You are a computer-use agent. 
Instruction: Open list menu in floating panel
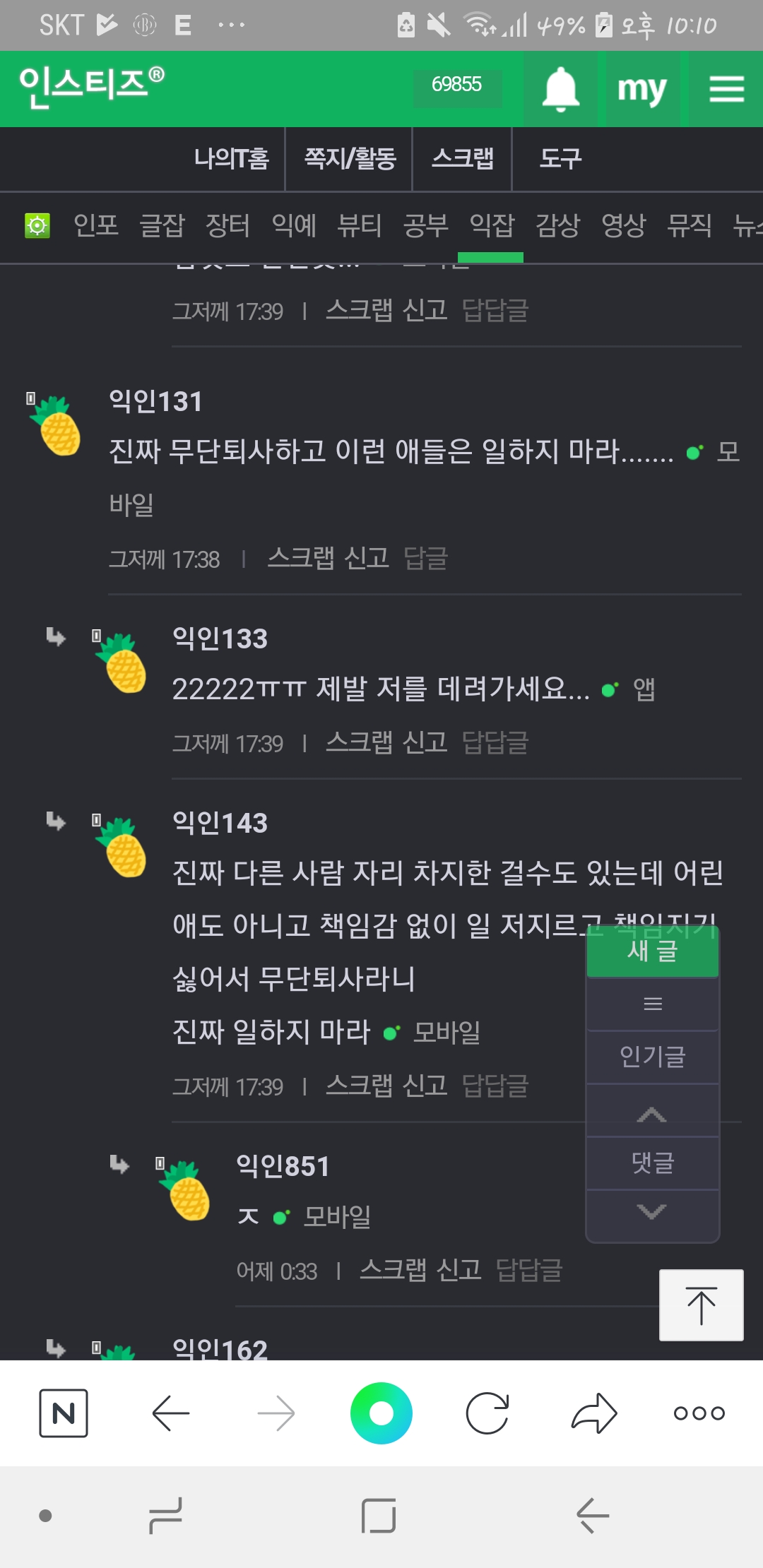point(652,1004)
